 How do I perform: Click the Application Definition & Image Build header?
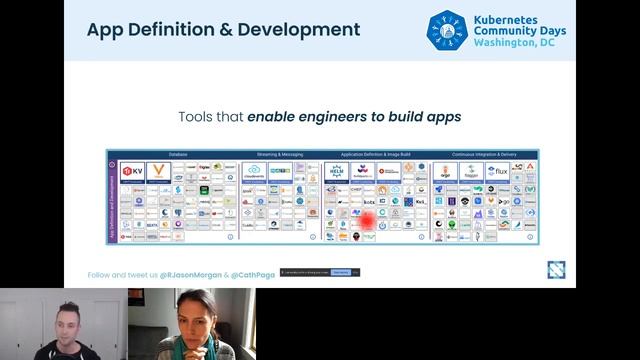tap(376, 155)
